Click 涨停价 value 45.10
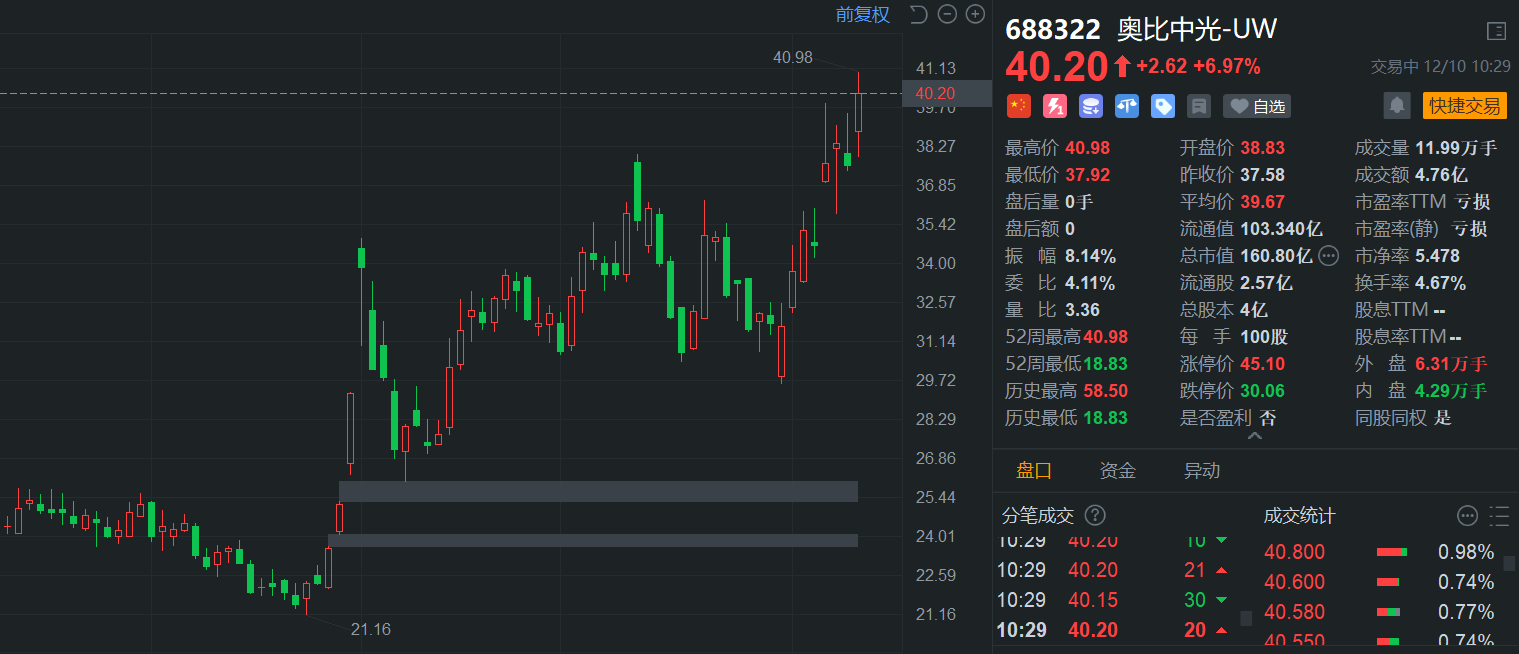The image size is (1519, 654). point(1263,364)
